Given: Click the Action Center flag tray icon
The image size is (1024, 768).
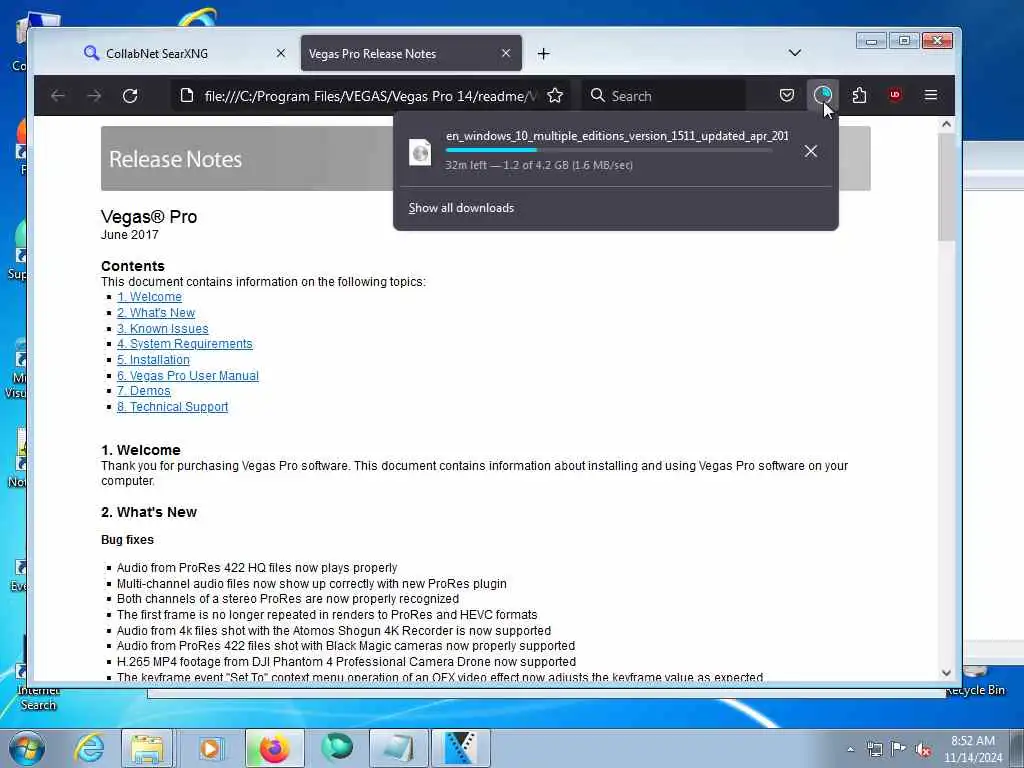Looking at the screenshot, I should (x=898, y=749).
